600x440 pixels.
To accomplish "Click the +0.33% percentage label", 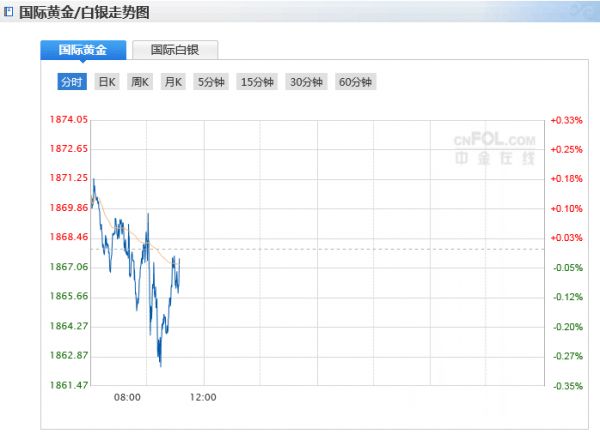I will 566,120.
